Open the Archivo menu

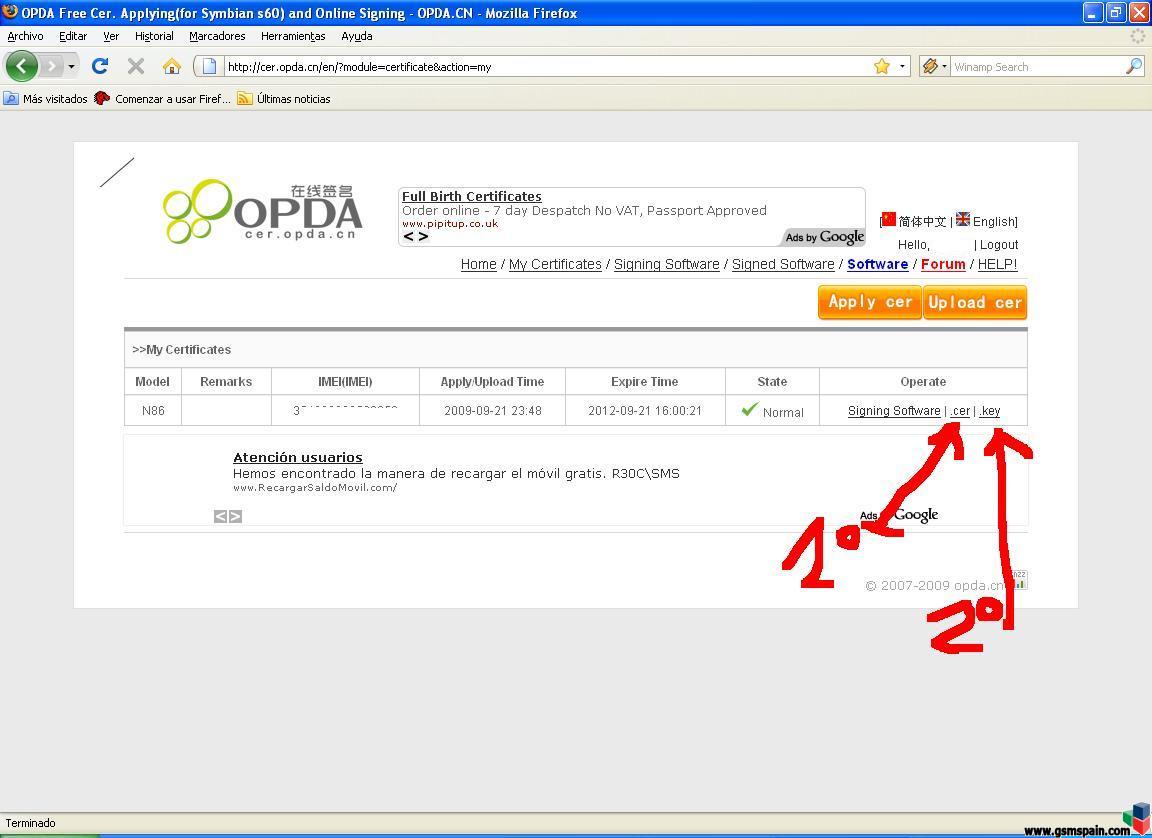pyautogui.click(x=25, y=36)
